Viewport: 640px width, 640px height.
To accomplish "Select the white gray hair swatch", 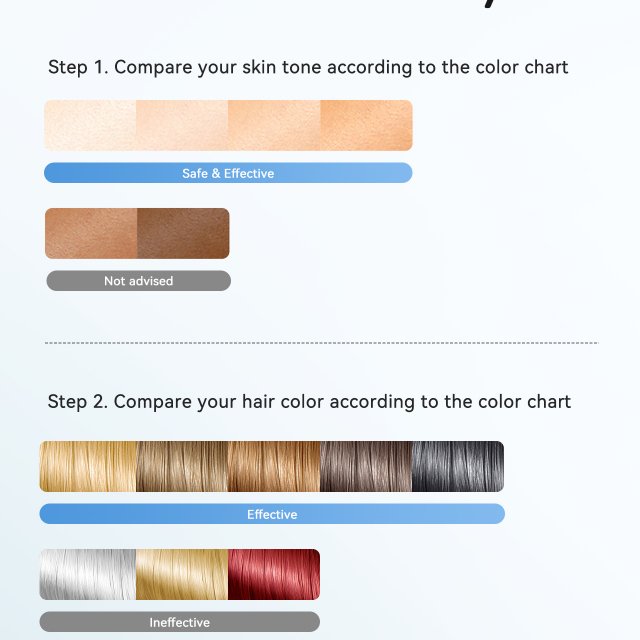I will 88,574.
